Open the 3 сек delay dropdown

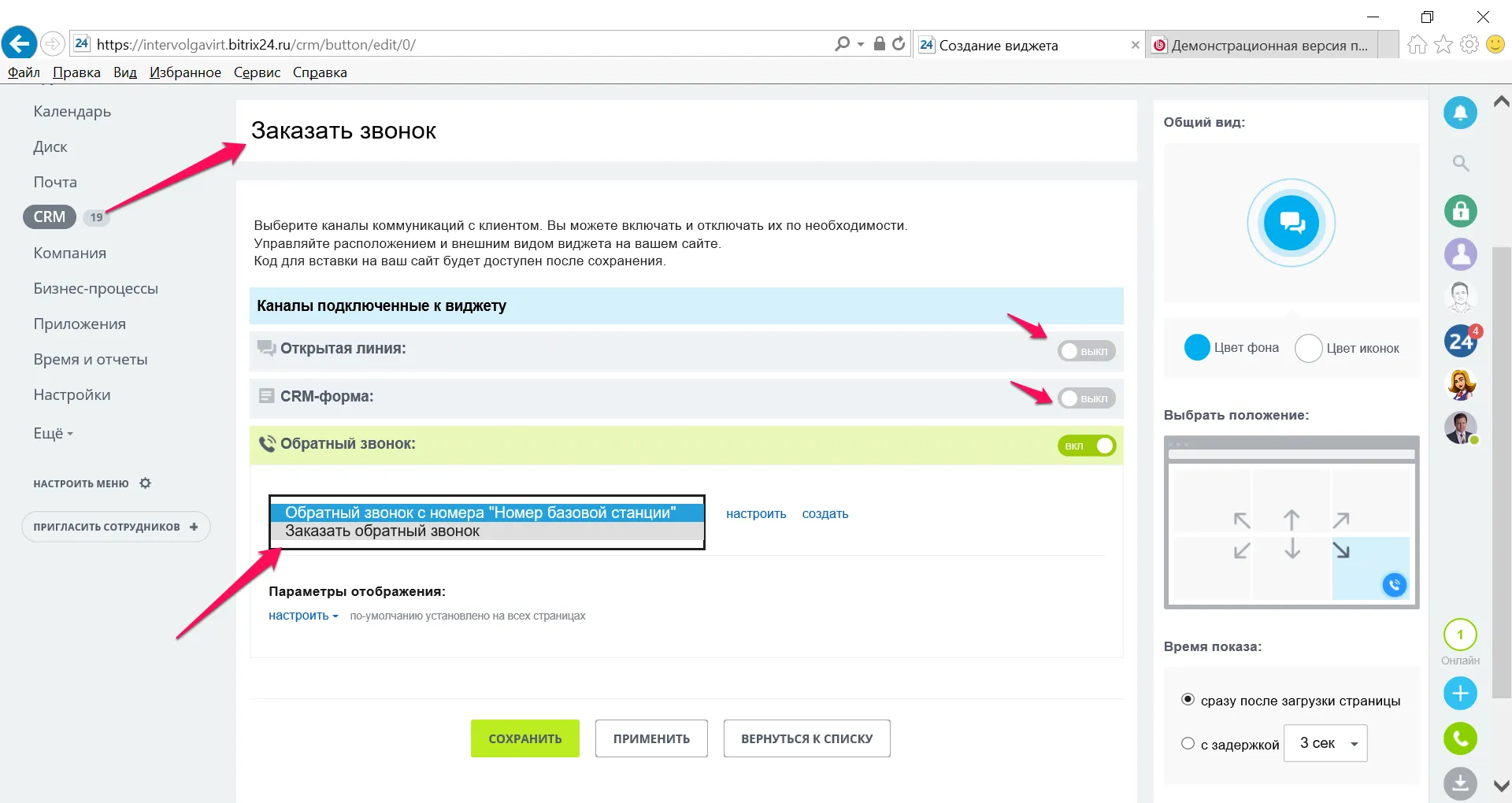pyautogui.click(x=1325, y=743)
